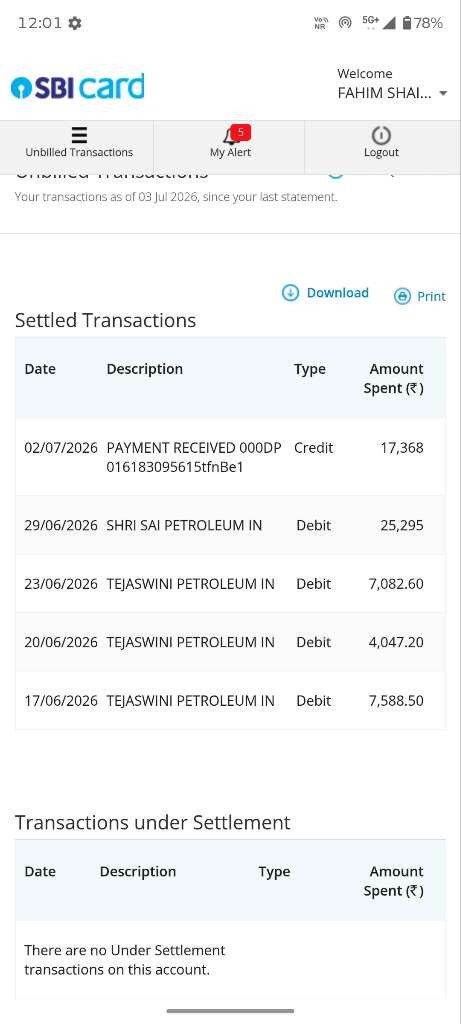Click the Print printer icon
461x1024 pixels.
click(402, 296)
